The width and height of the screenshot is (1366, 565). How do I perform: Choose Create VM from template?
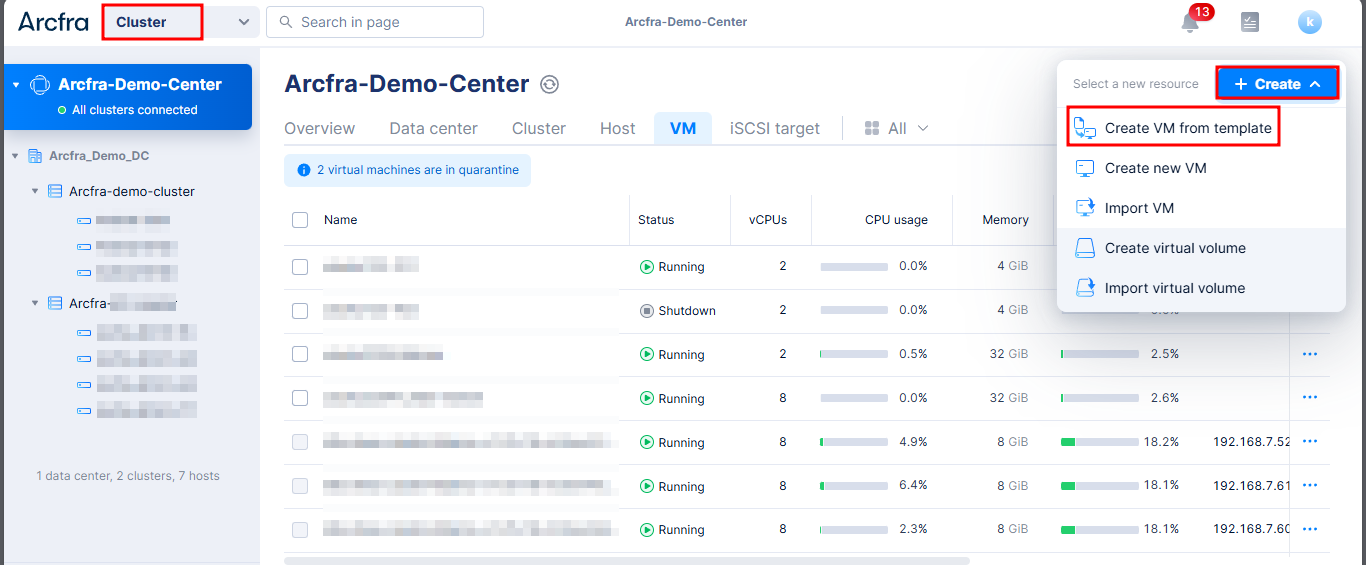coord(1187,128)
